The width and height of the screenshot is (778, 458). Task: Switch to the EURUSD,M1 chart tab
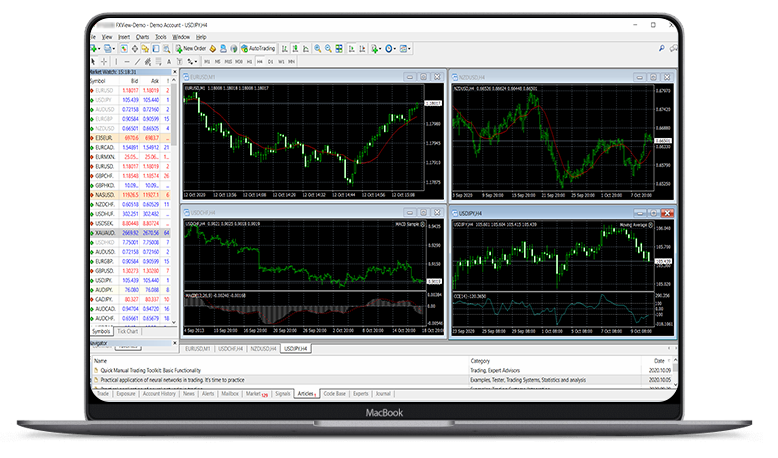pos(197,349)
